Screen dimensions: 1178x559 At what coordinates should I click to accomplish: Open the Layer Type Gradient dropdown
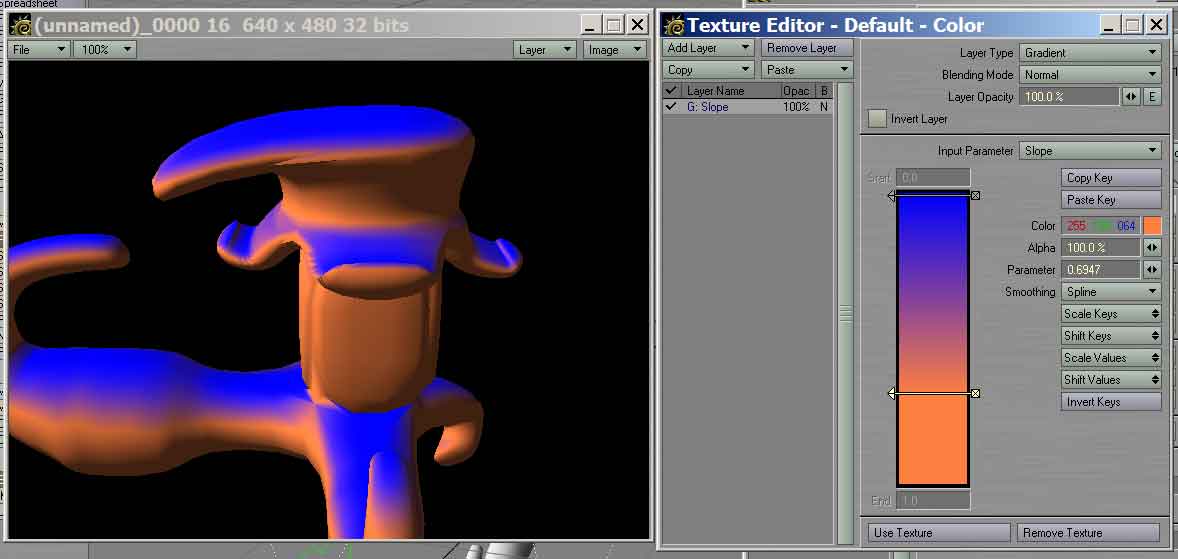(x=1090, y=53)
